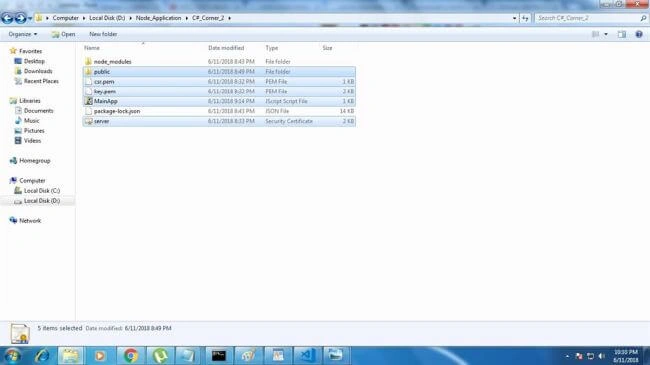Open Music library

pyautogui.click(x=32, y=121)
